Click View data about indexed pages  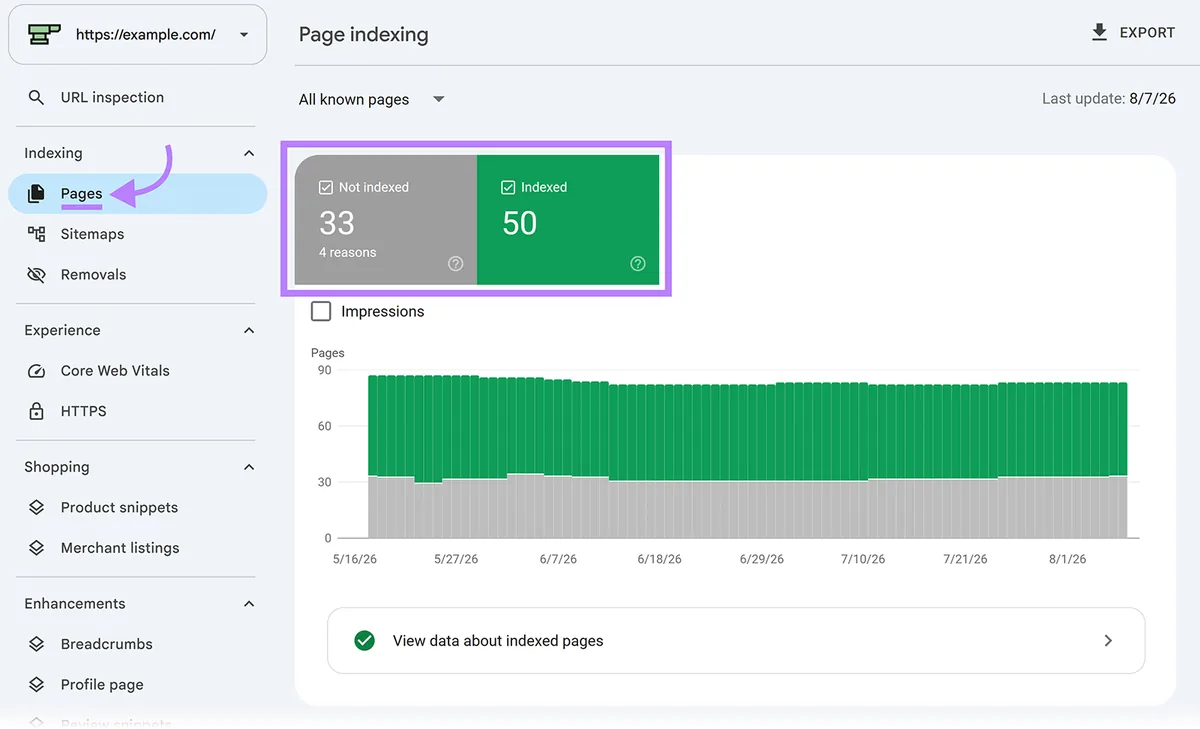pyautogui.click(x=736, y=641)
